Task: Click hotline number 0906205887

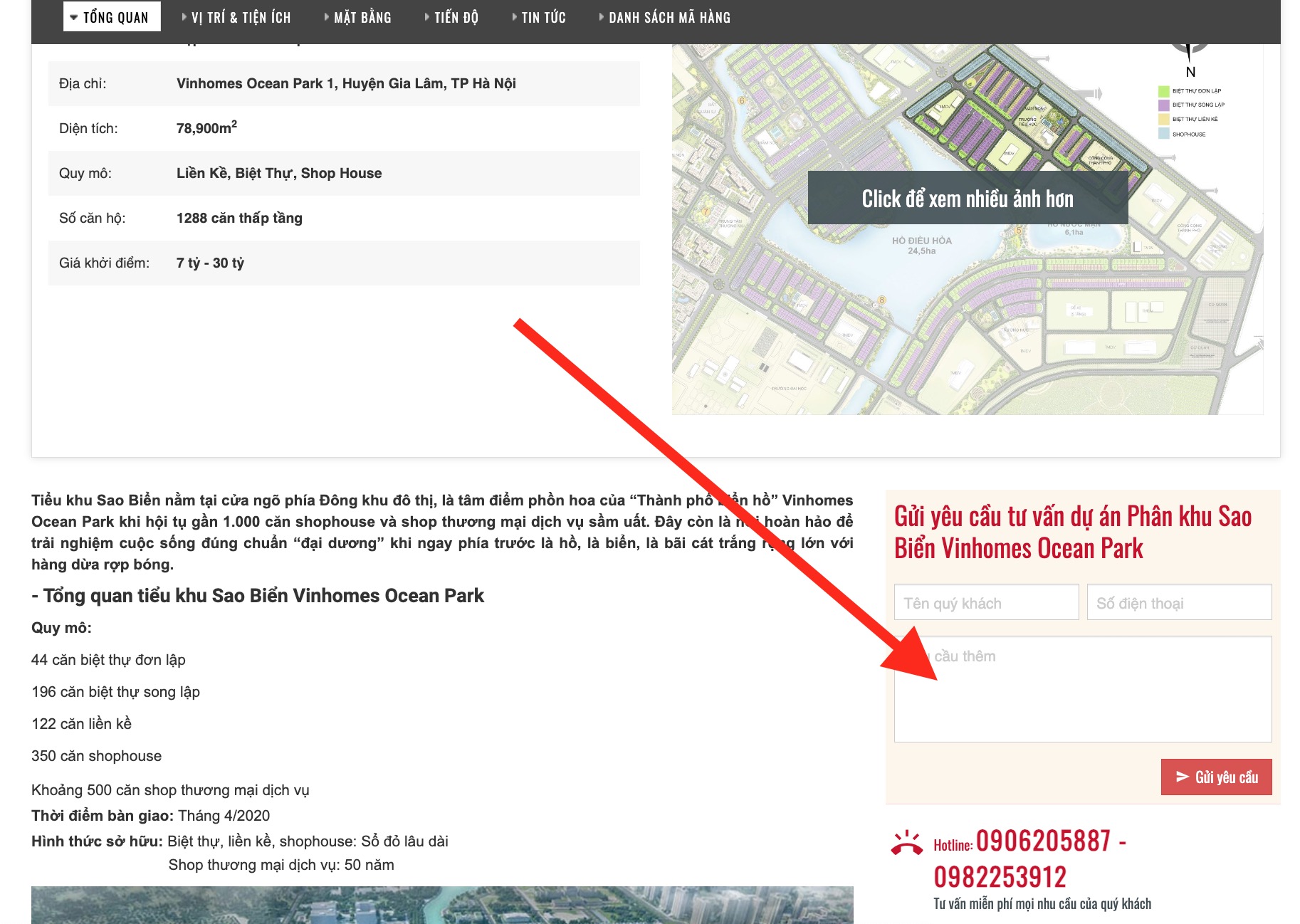Action: click(1043, 841)
